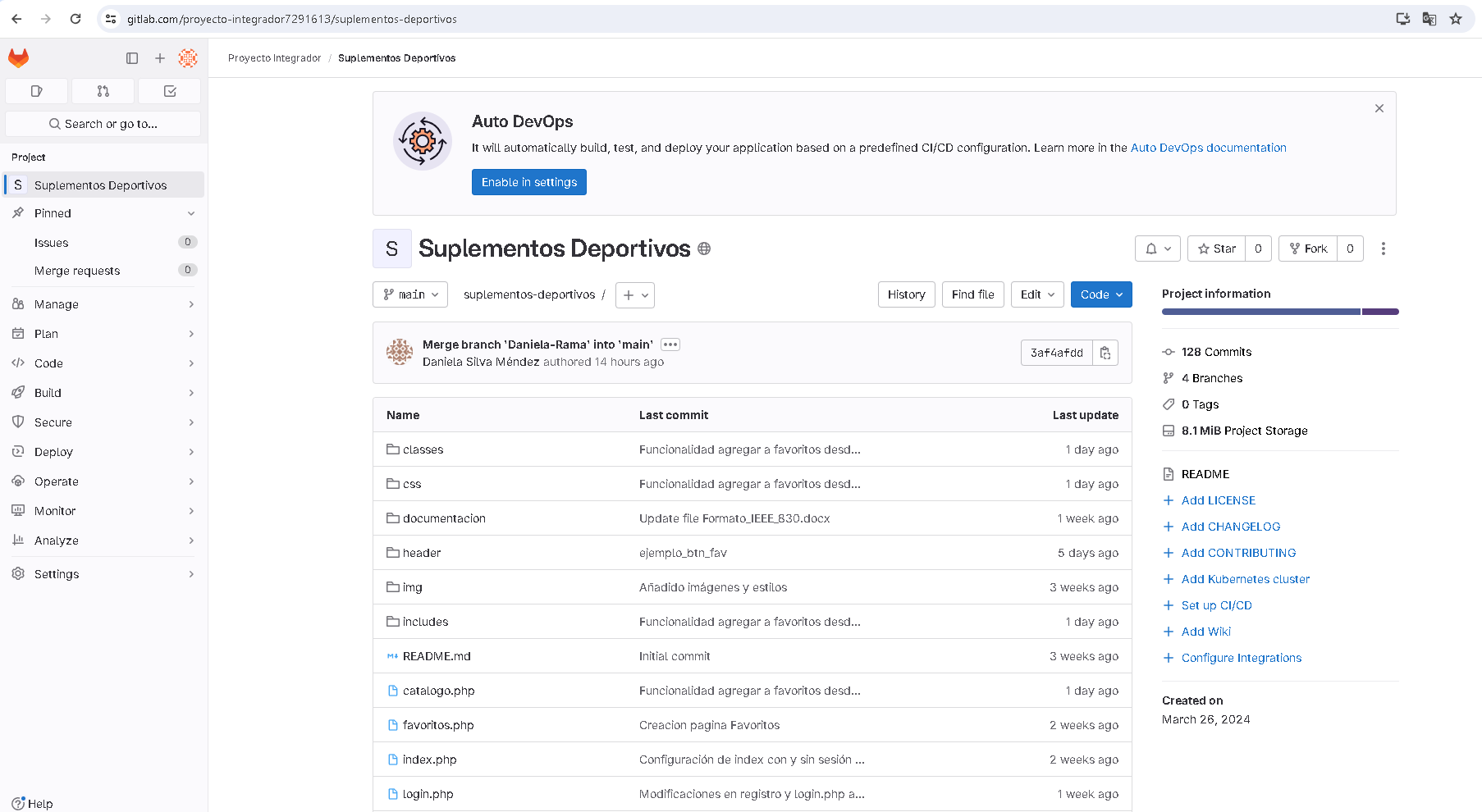
Task: Click Set up CI/CD link
Action: tap(1217, 605)
